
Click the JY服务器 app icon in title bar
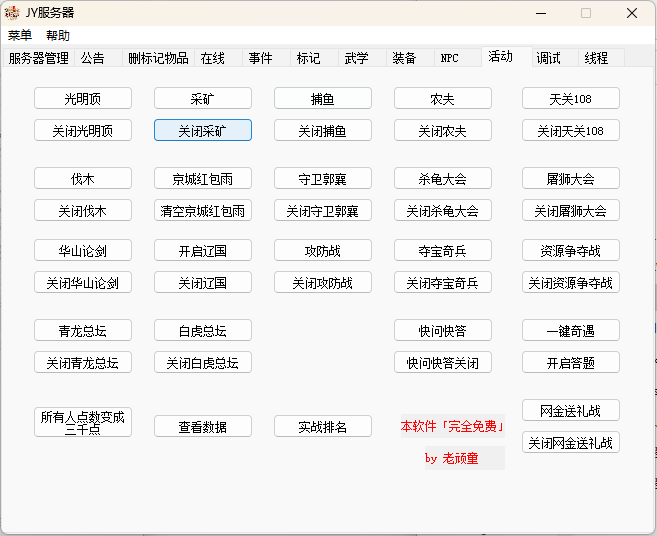(x=12, y=13)
